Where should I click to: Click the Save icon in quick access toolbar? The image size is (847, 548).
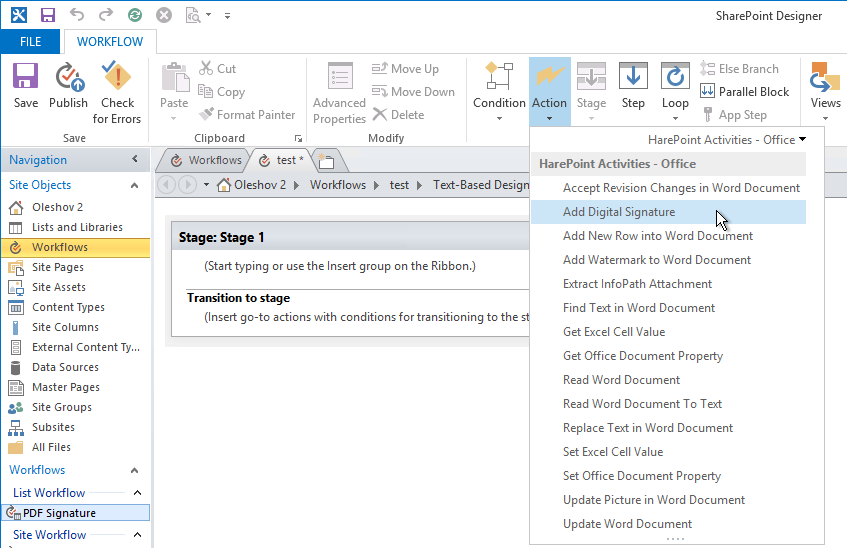tap(48, 15)
